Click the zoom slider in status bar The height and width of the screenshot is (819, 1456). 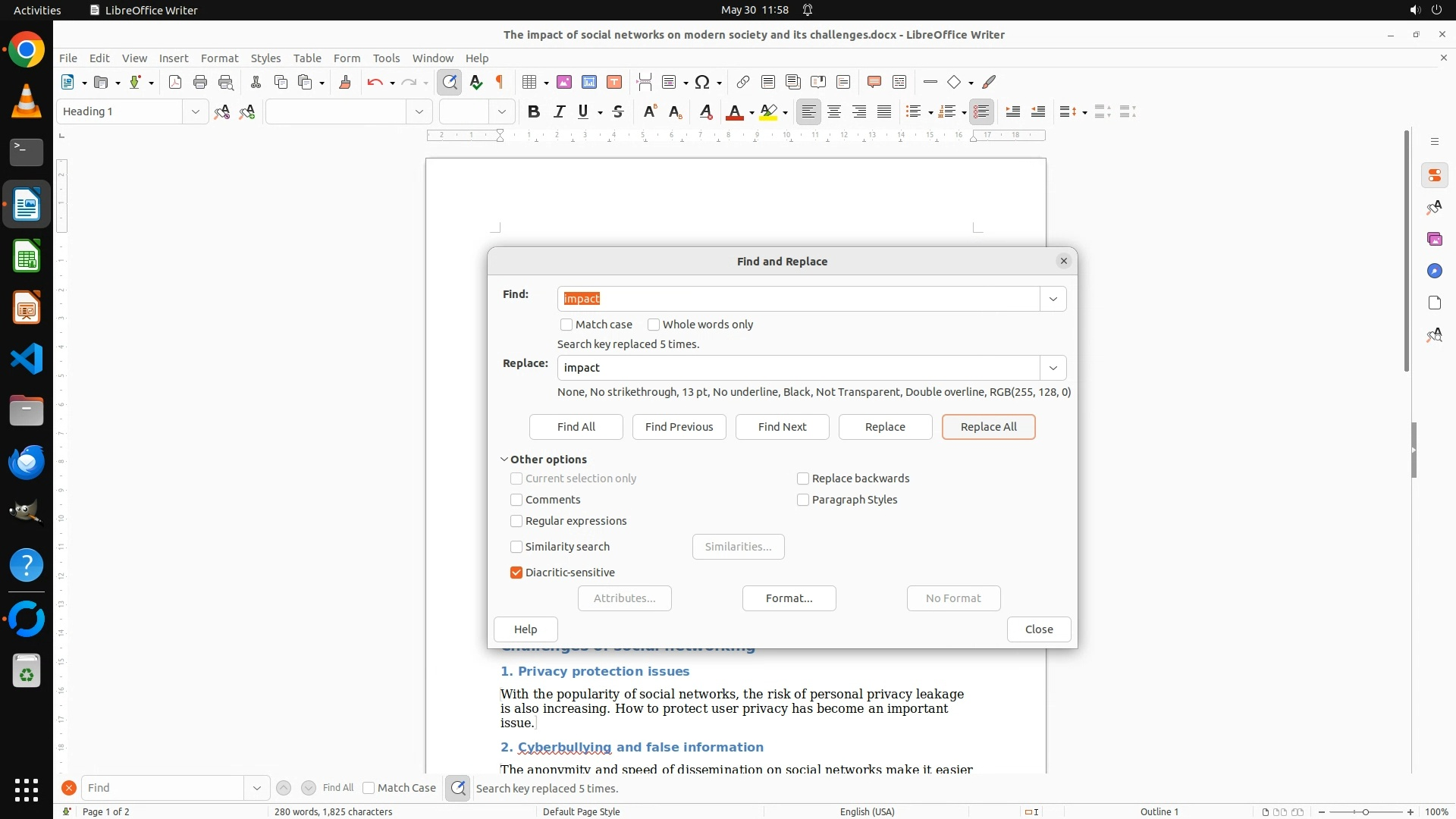pyautogui.click(x=1366, y=811)
